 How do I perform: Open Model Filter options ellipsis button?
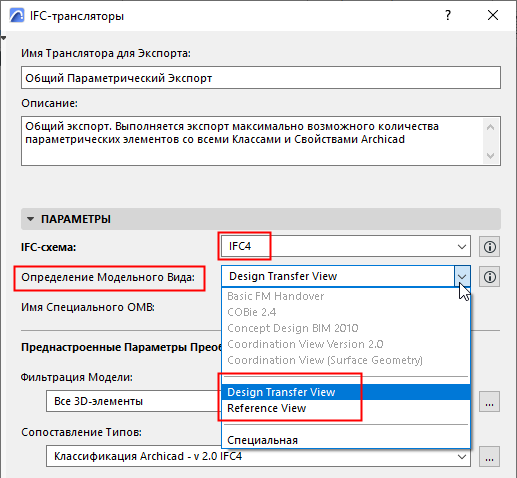tap(489, 401)
